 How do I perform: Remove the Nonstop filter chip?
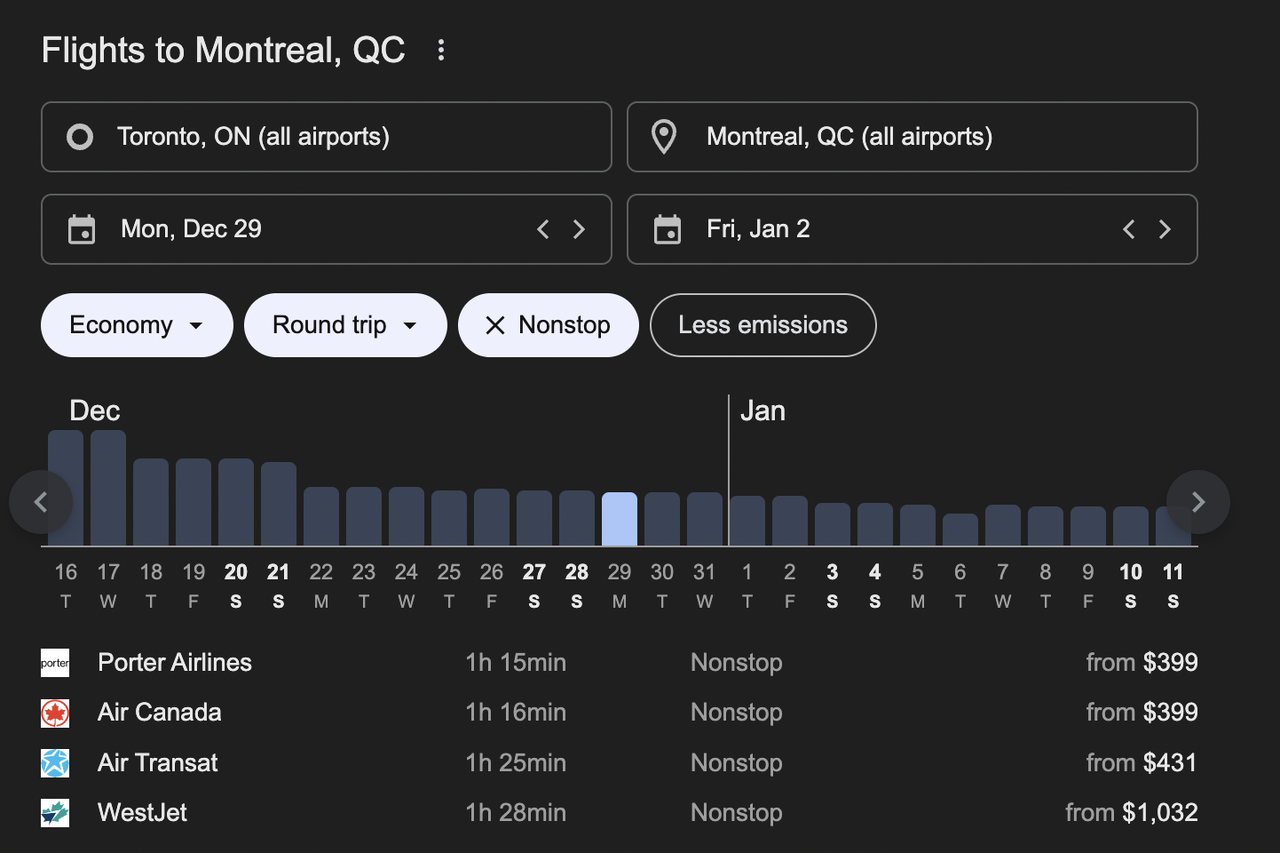(x=495, y=325)
